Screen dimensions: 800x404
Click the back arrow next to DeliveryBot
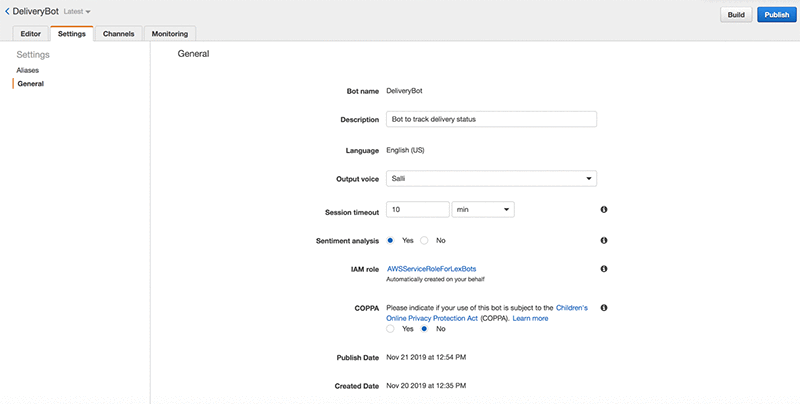point(6,10)
